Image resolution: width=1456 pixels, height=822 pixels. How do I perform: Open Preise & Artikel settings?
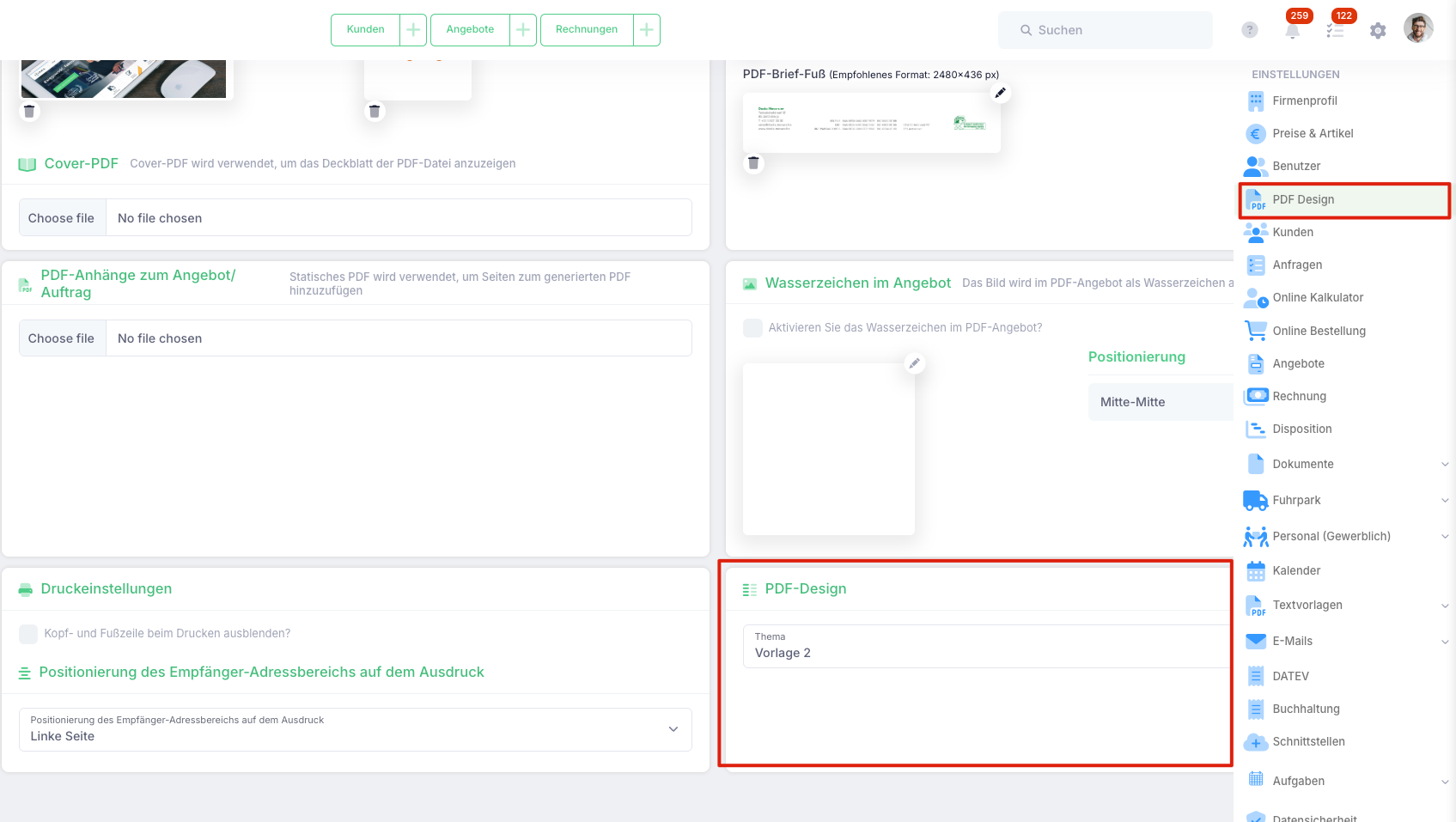(1312, 133)
